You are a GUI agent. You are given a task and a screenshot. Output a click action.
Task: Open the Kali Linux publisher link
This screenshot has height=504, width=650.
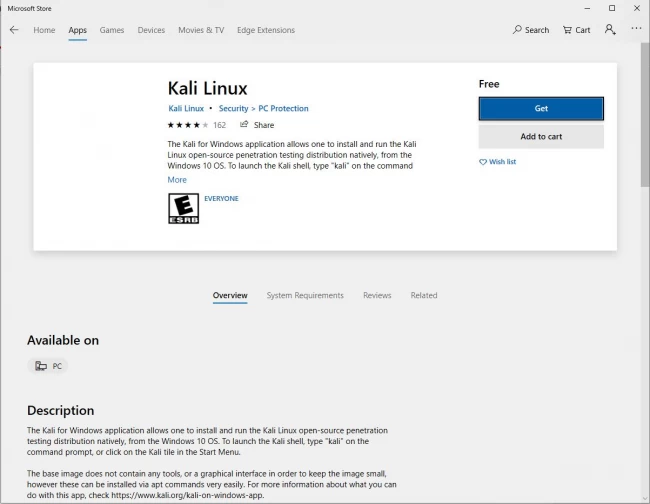pyautogui.click(x=186, y=109)
